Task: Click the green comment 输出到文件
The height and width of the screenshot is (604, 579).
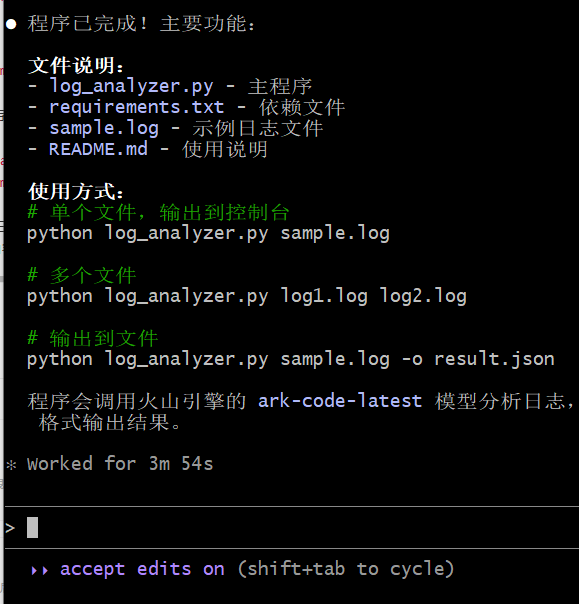Action: tap(92, 339)
